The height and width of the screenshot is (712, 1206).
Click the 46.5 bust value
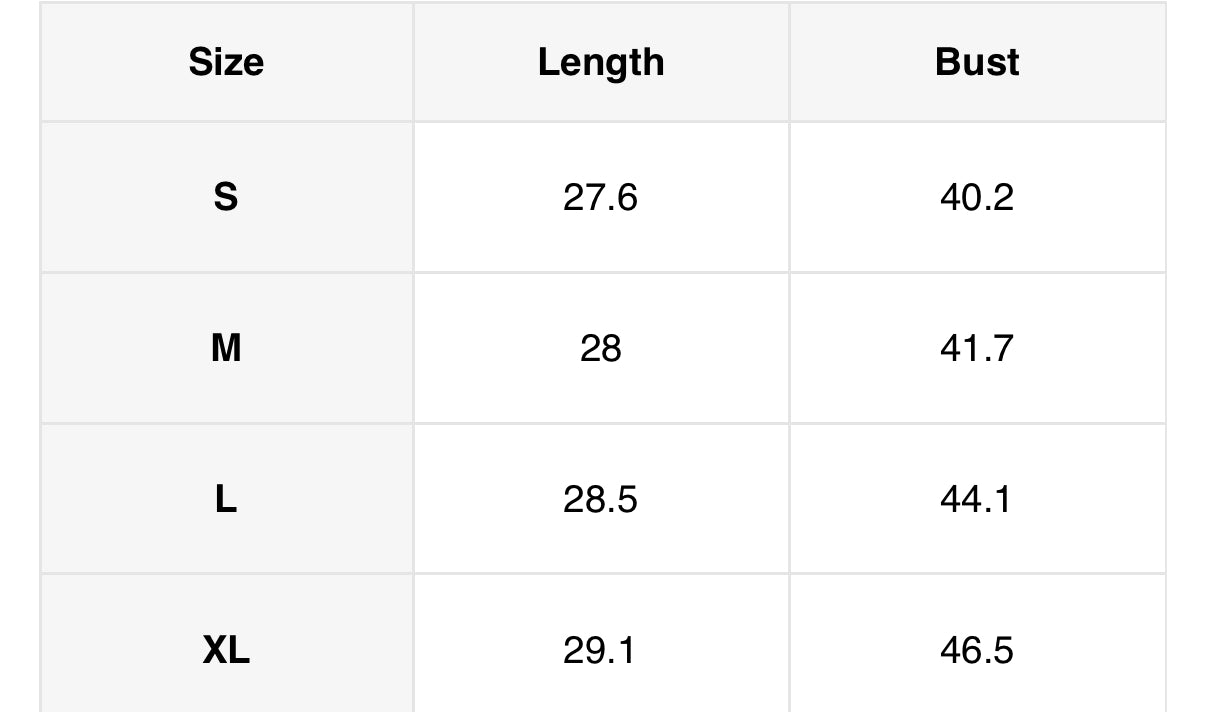[x=977, y=650]
